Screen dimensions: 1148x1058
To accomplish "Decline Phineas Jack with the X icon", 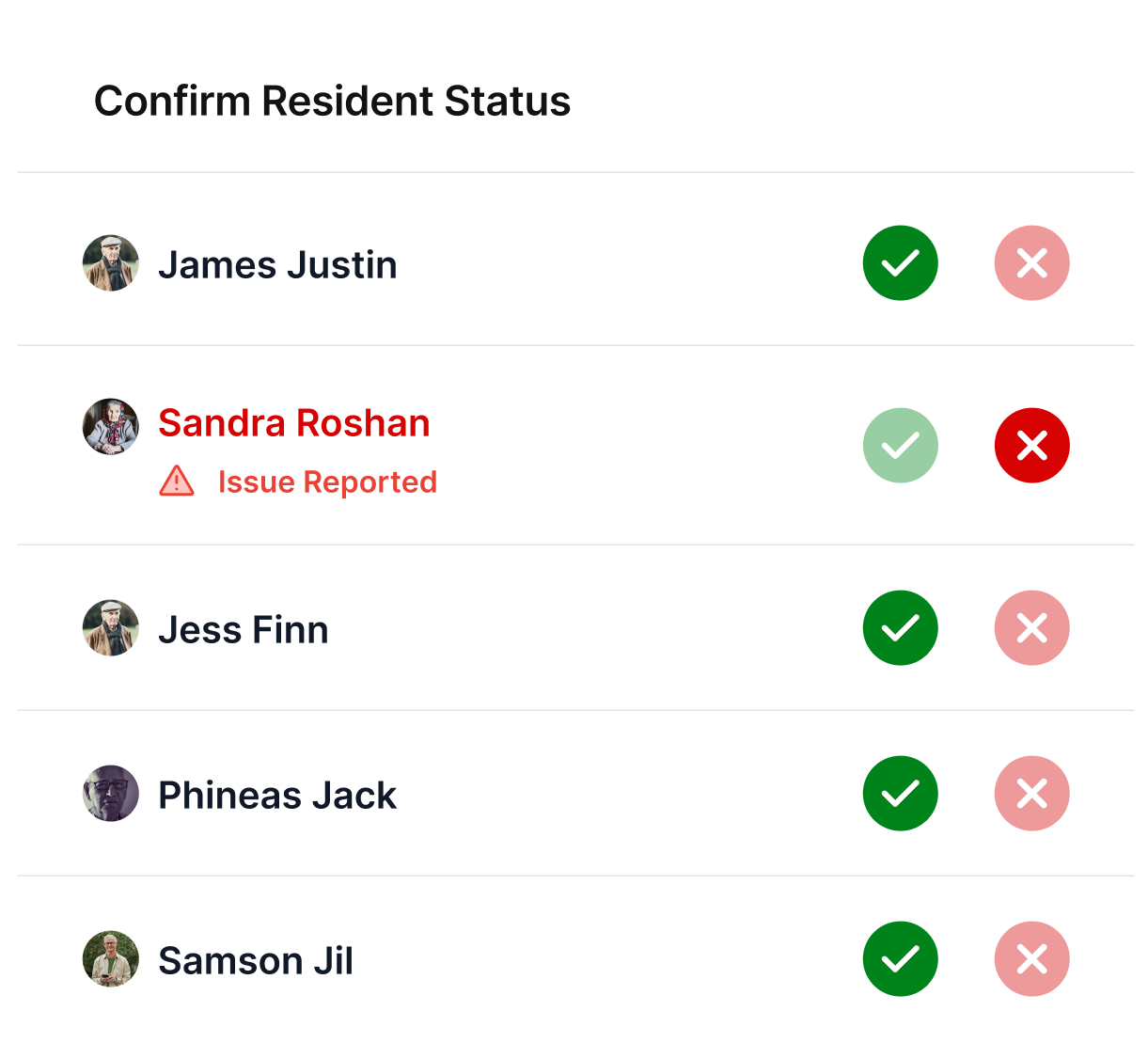I will [x=1031, y=794].
